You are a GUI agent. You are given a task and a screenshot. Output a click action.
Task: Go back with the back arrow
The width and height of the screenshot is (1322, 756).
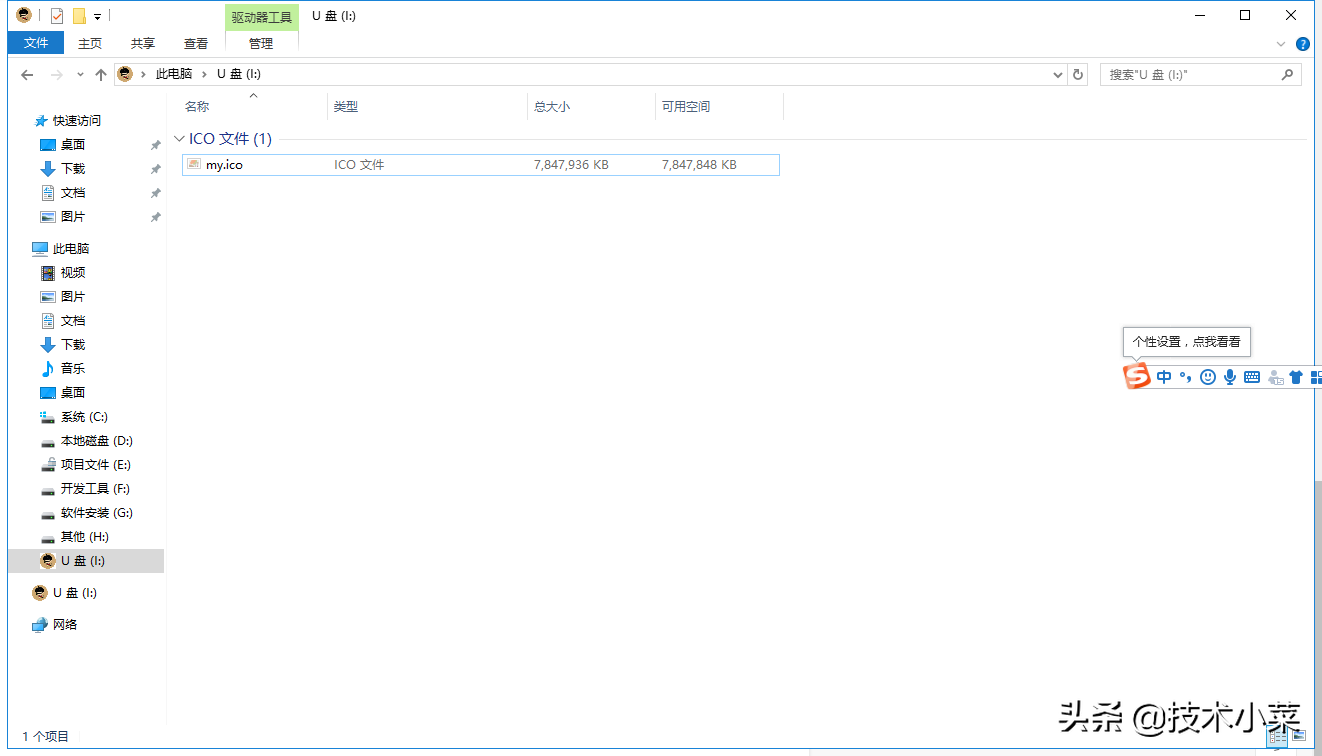tap(27, 75)
